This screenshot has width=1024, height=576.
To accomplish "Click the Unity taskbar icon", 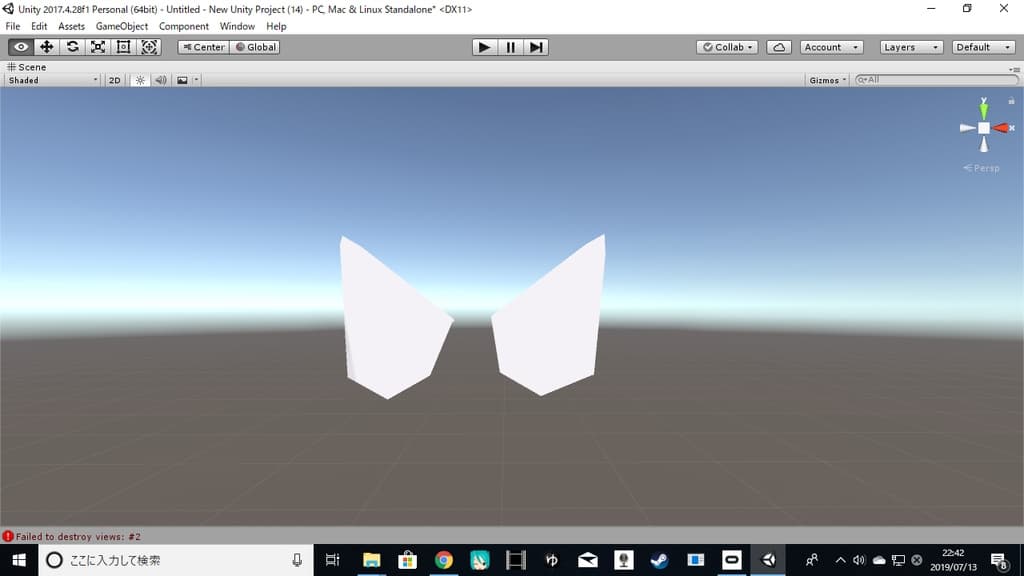I will [x=768, y=560].
